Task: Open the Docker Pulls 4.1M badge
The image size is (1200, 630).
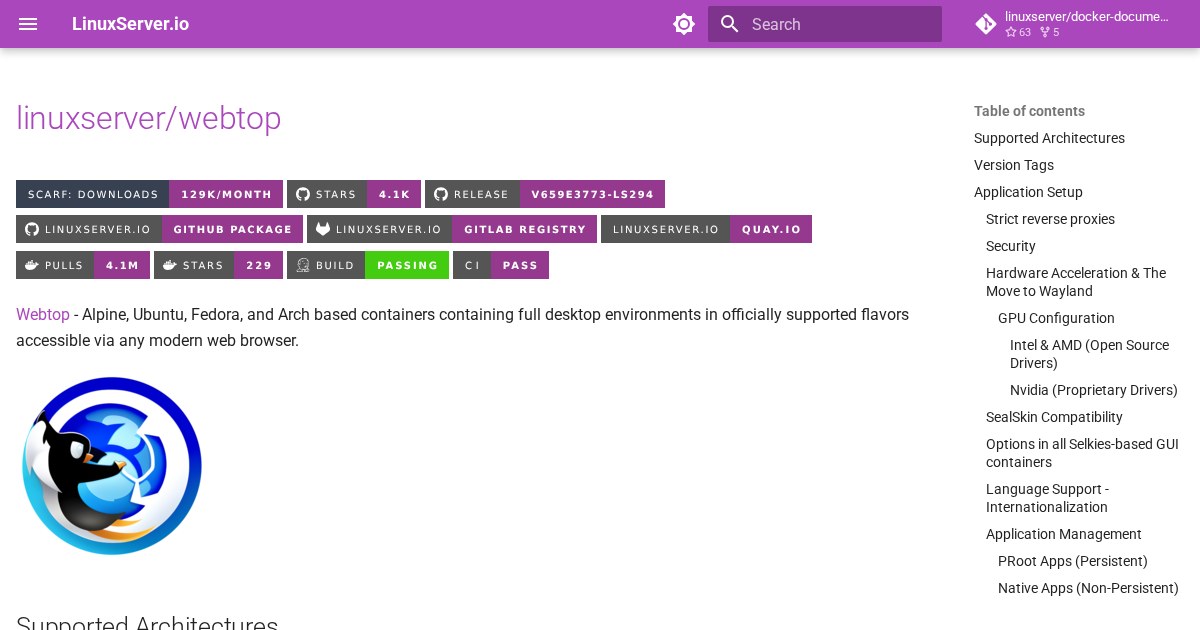Action: click(83, 265)
